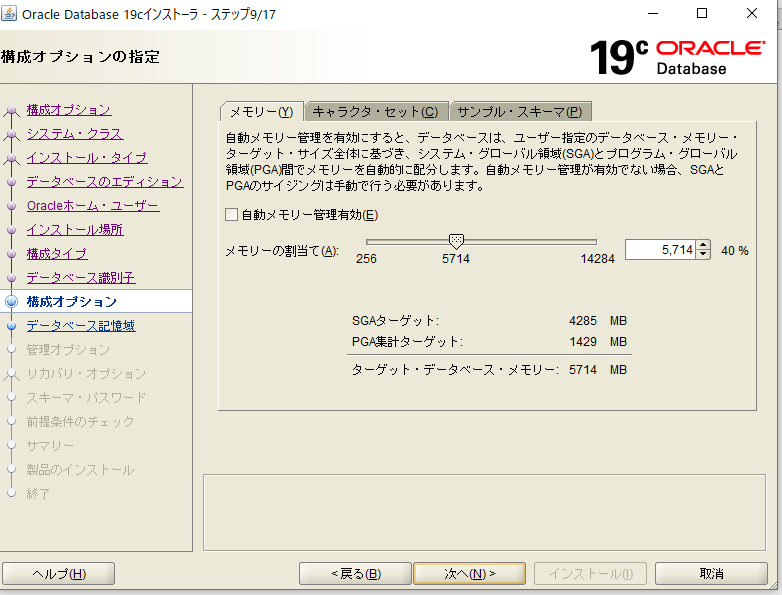The width and height of the screenshot is (782, 595).
Task: Click the 次へ(N) button
Action: (x=470, y=573)
